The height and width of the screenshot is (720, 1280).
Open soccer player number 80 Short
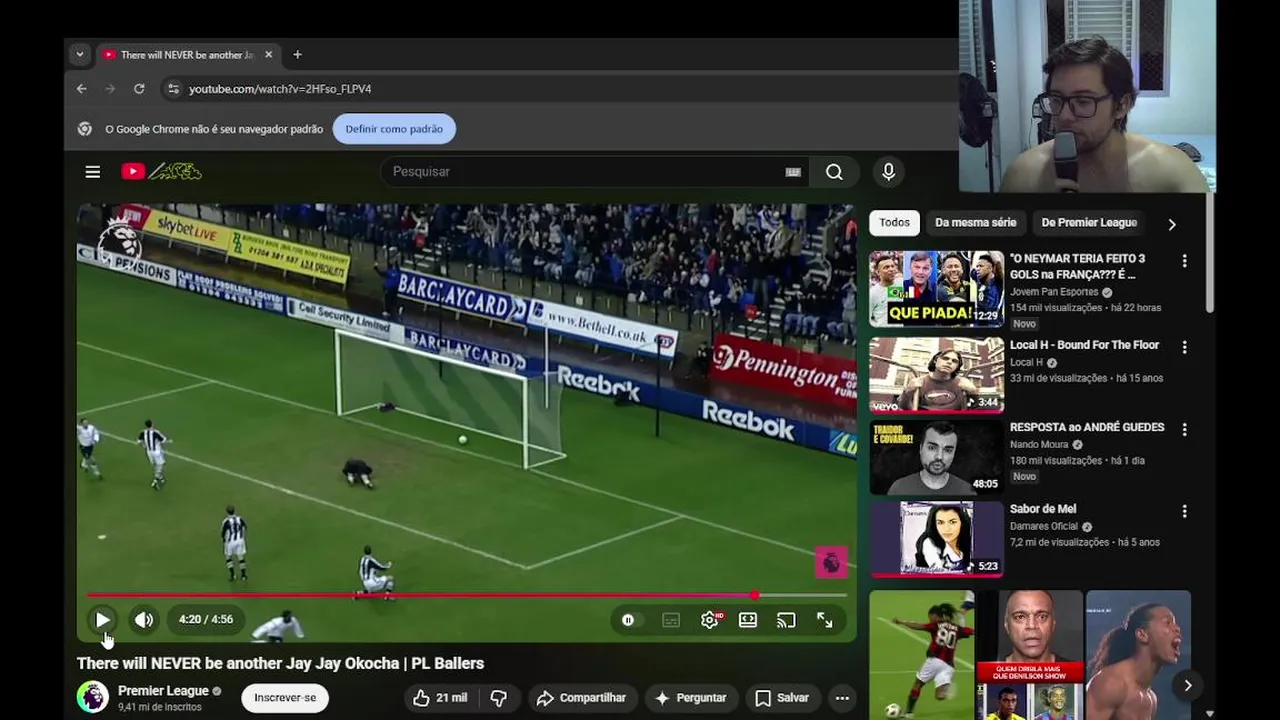[x=921, y=655]
